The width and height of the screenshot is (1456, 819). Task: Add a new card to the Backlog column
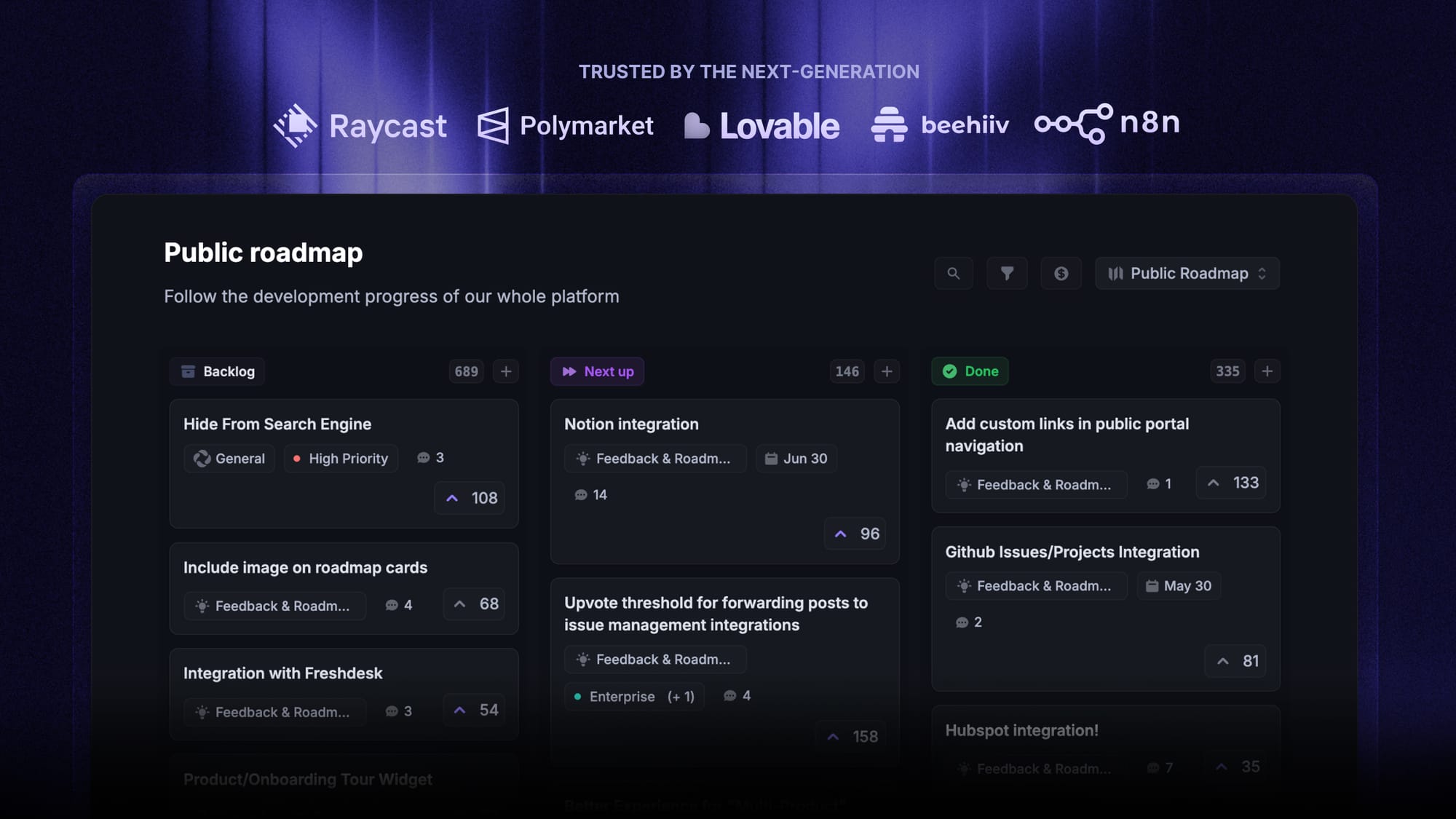pyautogui.click(x=505, y=371)
